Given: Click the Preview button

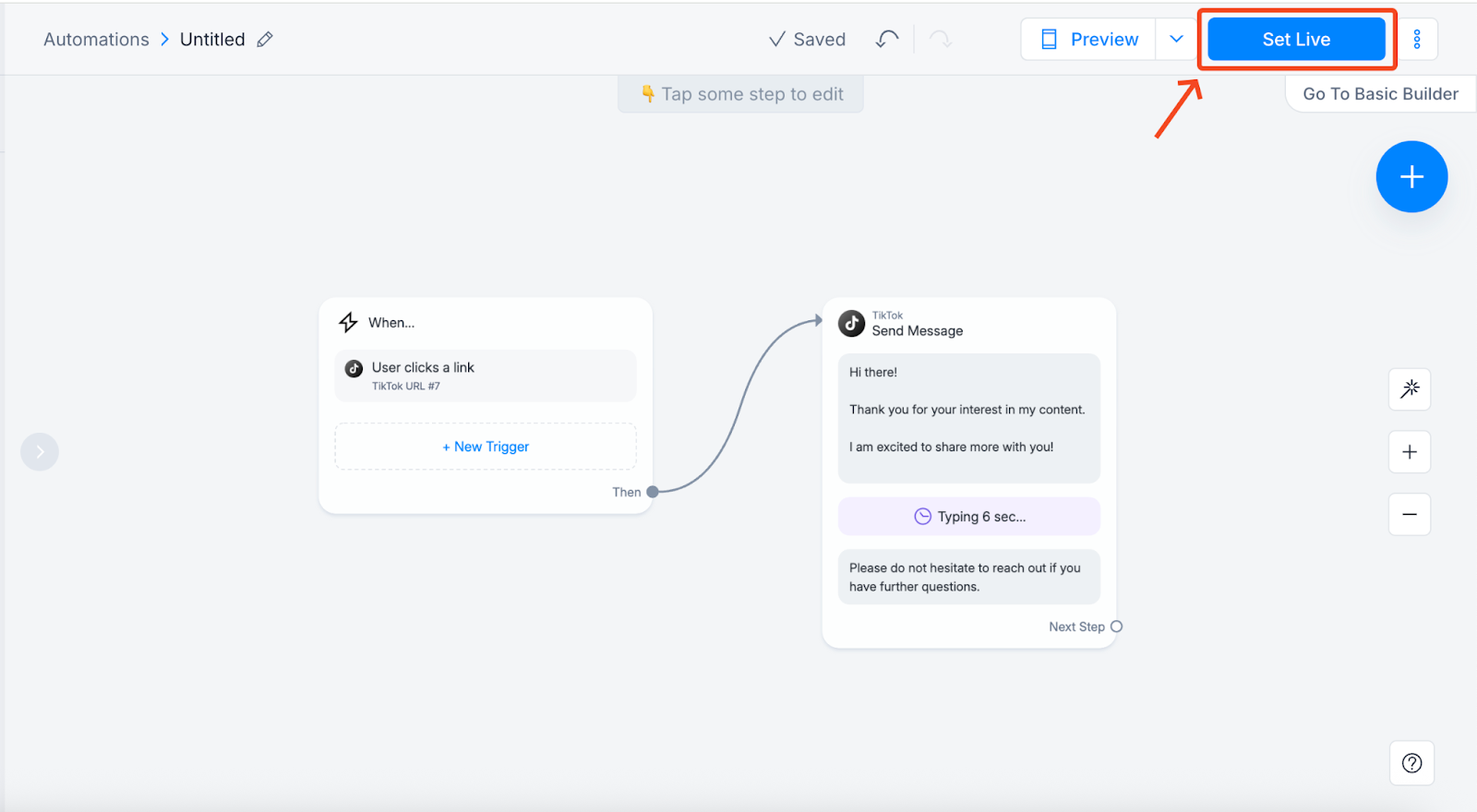Looking at the screenshot, I should pyautogui.click(x=1088, y=40).
